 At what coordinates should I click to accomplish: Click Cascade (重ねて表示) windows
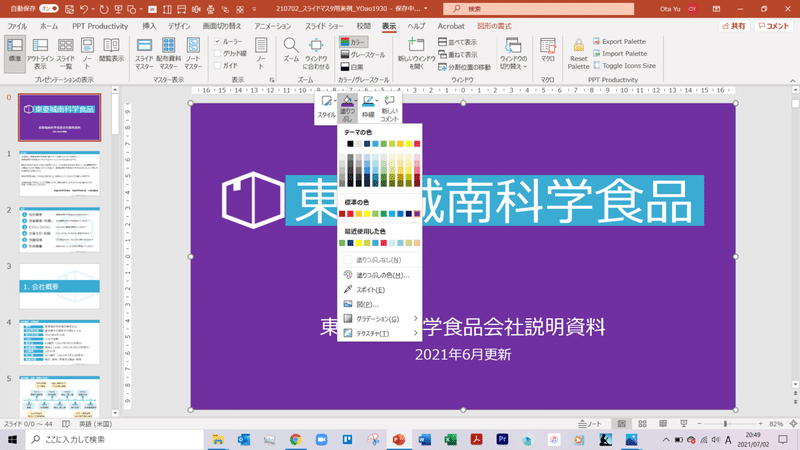[458, 55]
